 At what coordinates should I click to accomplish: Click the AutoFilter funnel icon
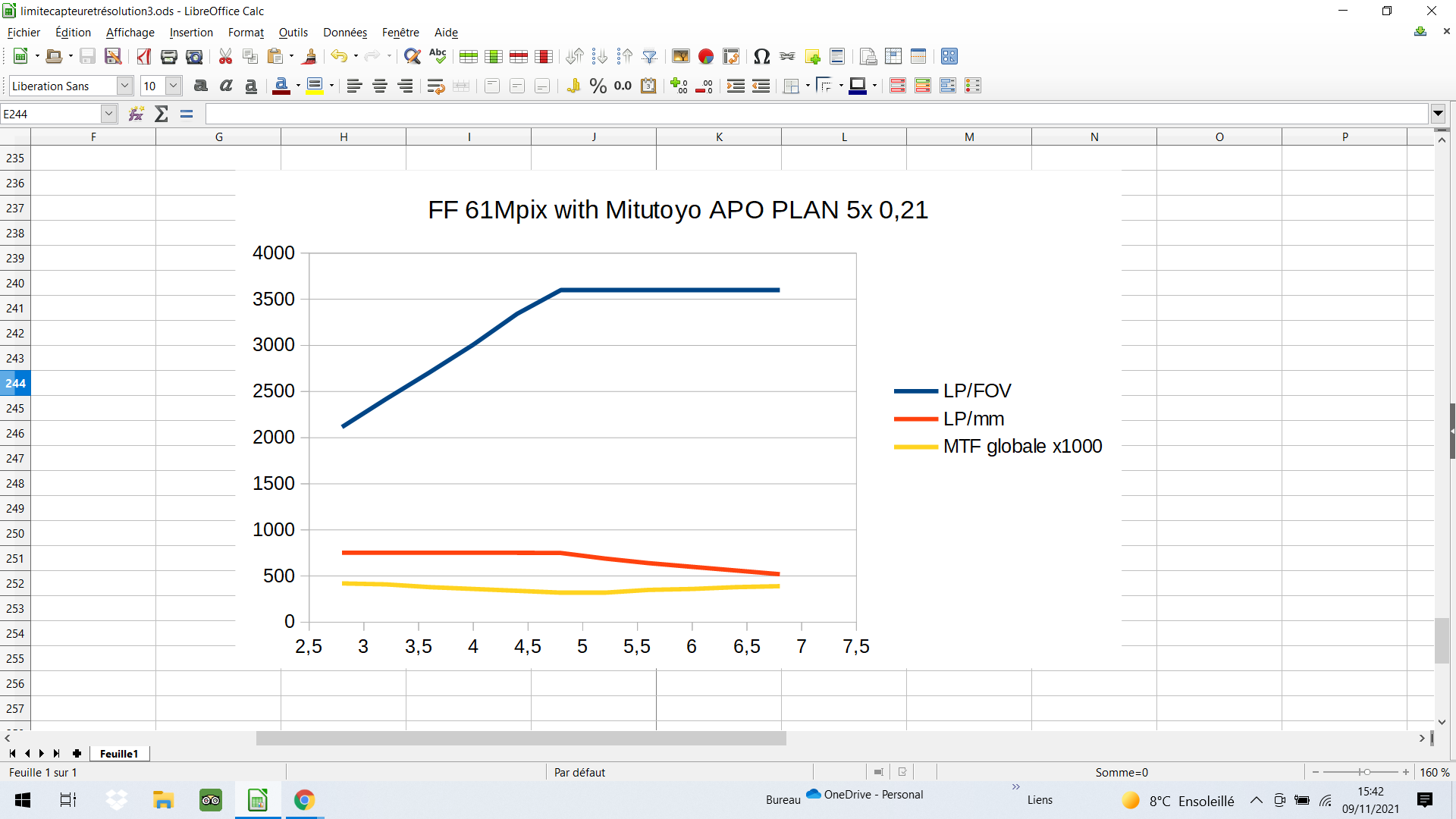click(x=649, y=56)
